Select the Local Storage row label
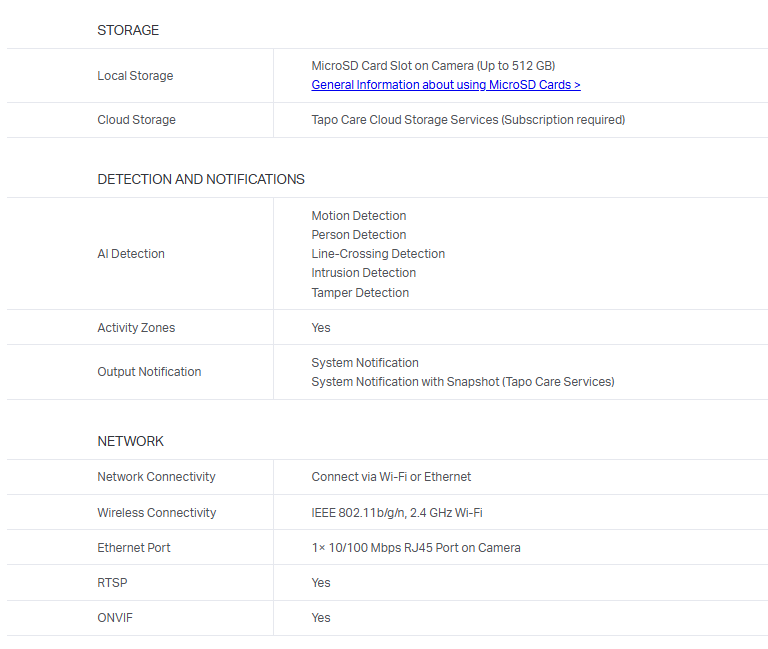 point(135,76)
